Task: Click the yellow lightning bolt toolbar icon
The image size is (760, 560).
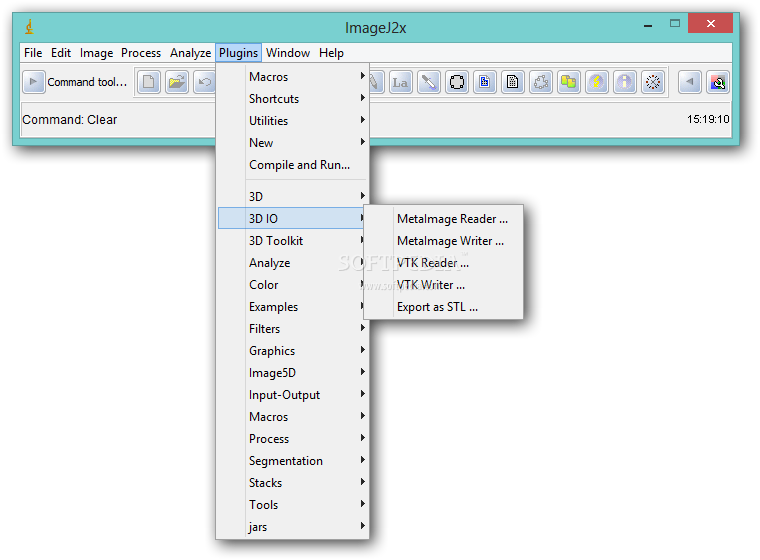Action: point(597,82)
